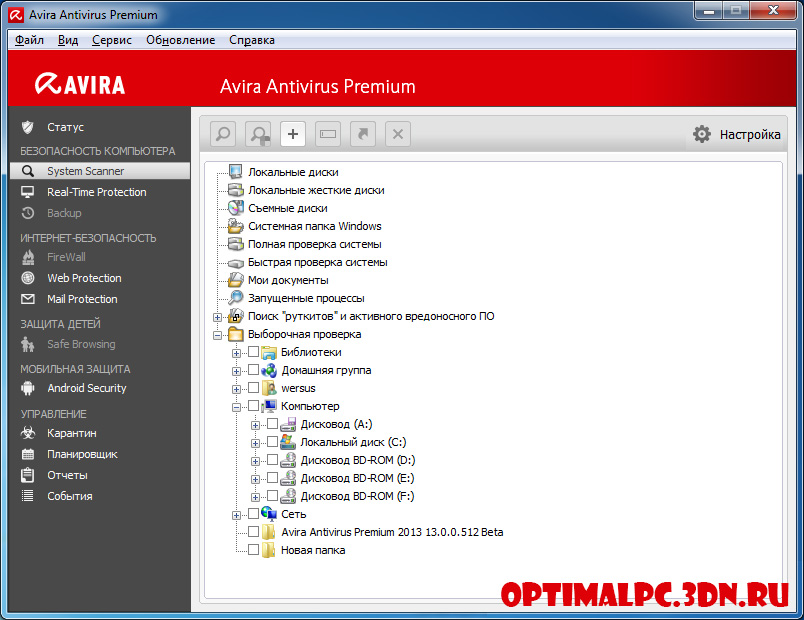Click the clipboard icon beside Отчеты

[x=28, y=475]
